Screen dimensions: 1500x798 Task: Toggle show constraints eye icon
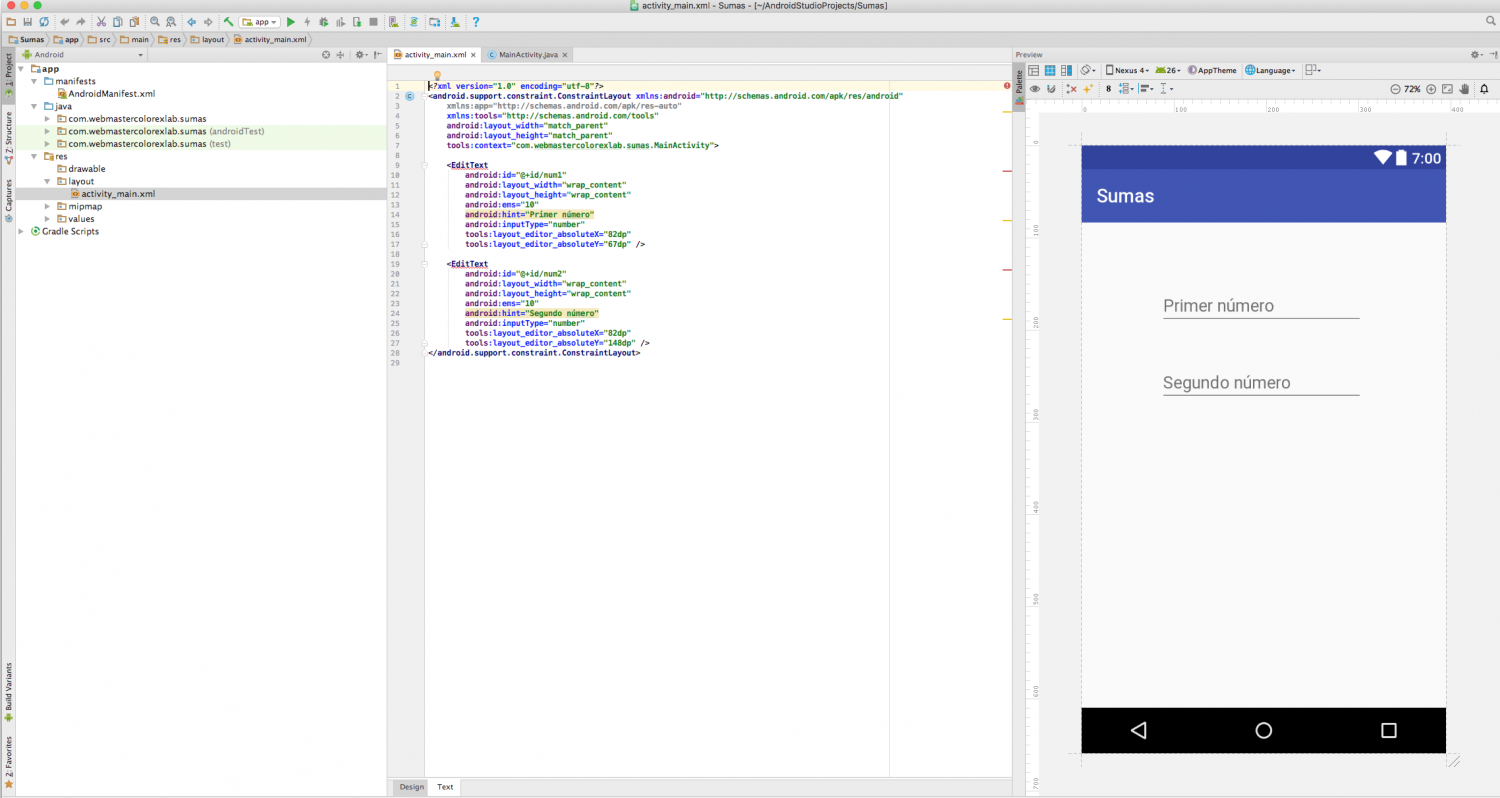click(x=1035, y=88)
